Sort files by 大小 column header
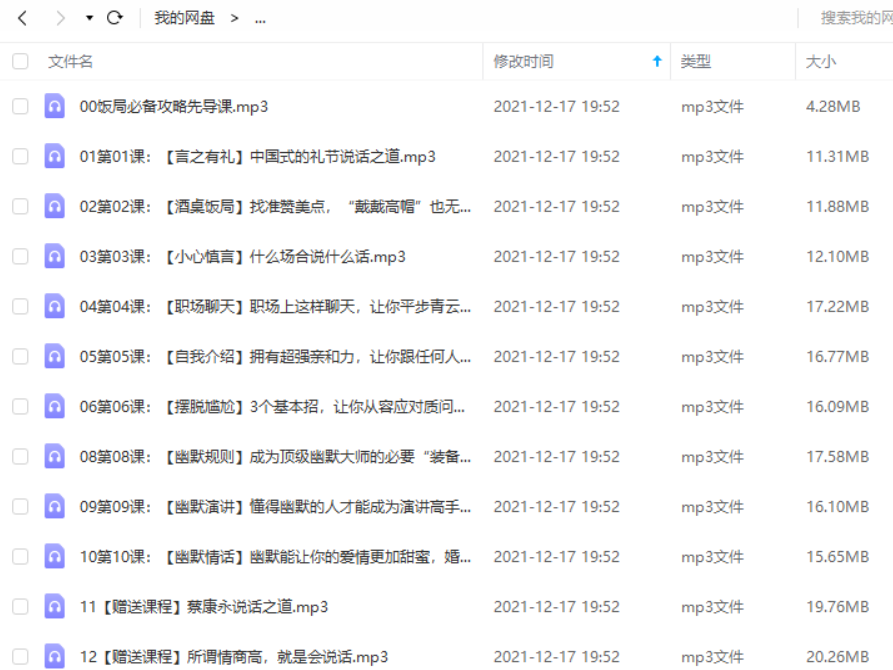The width and height of the screenshot is (893, 670). tap(821, 62)
